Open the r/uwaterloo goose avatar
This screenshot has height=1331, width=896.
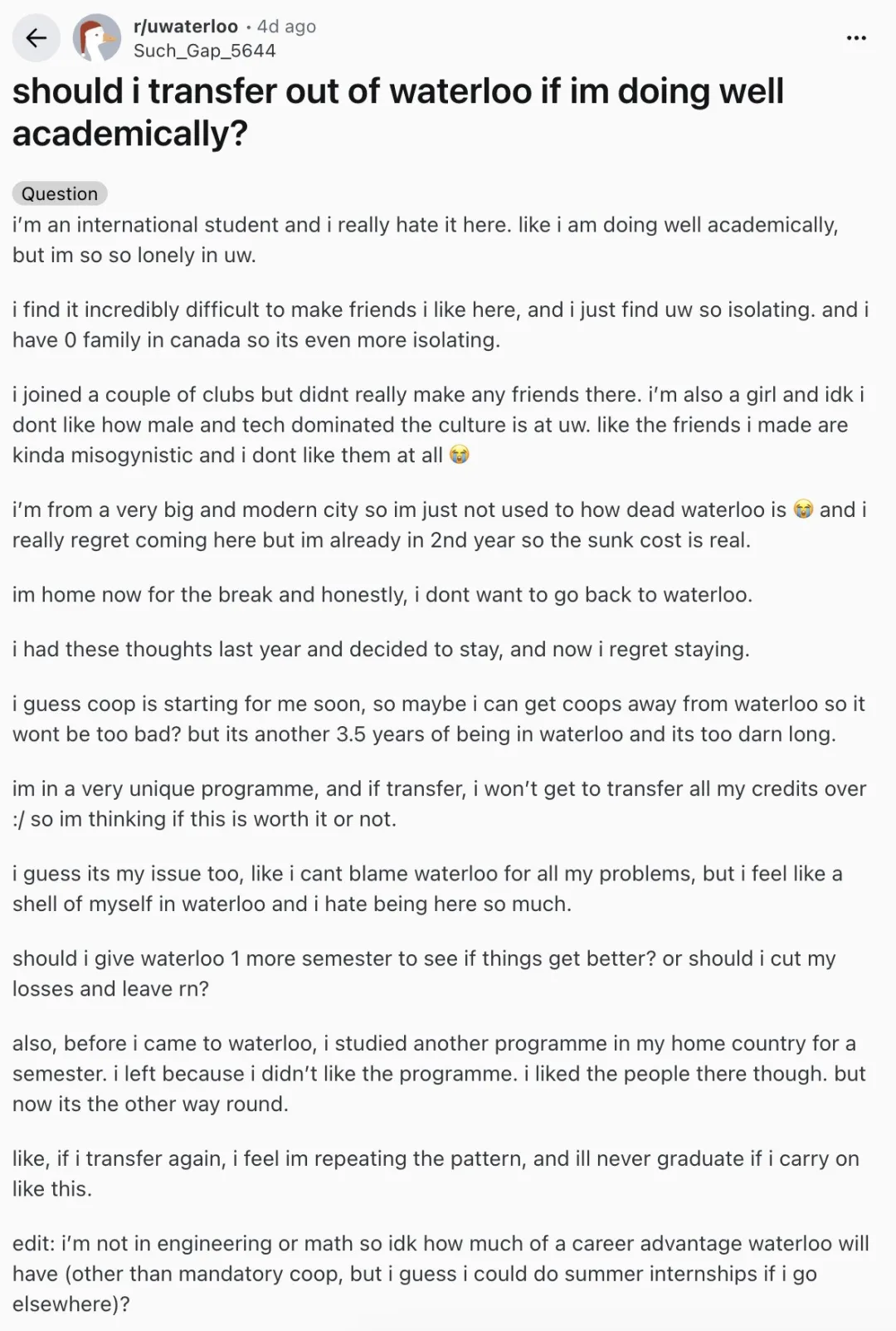(97, 38)
